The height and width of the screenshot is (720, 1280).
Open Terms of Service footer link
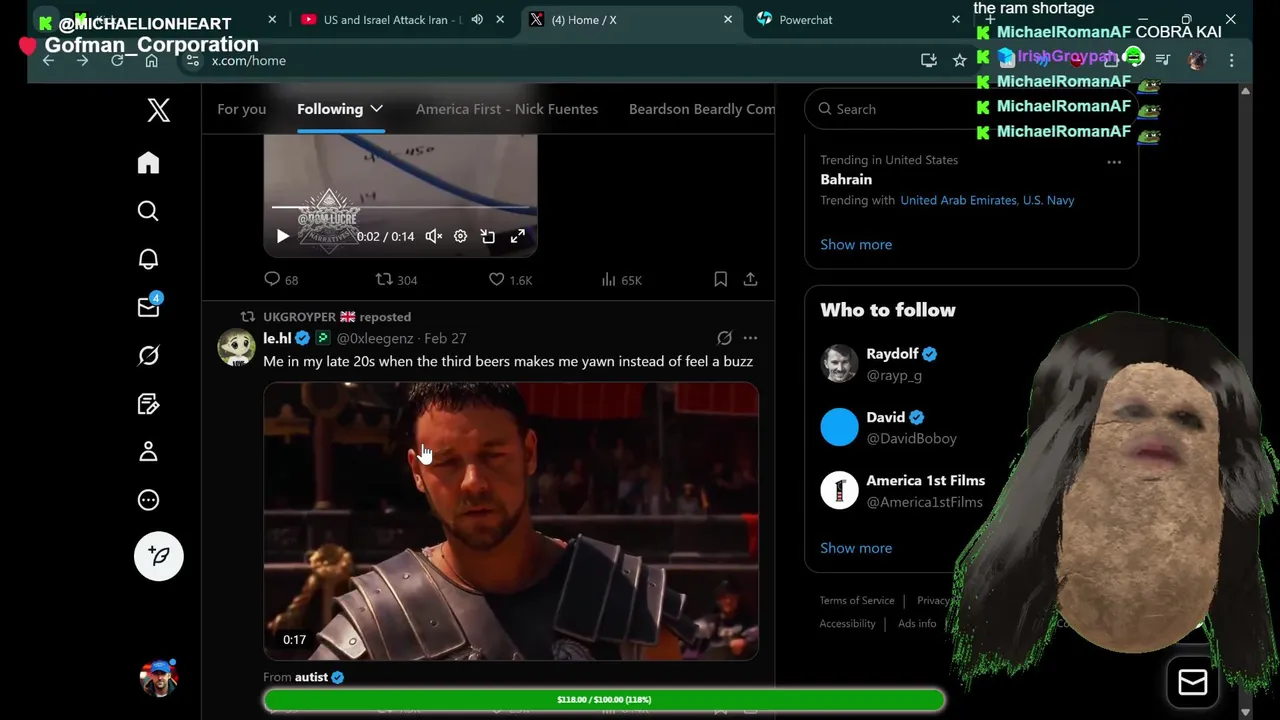[857, 600]
